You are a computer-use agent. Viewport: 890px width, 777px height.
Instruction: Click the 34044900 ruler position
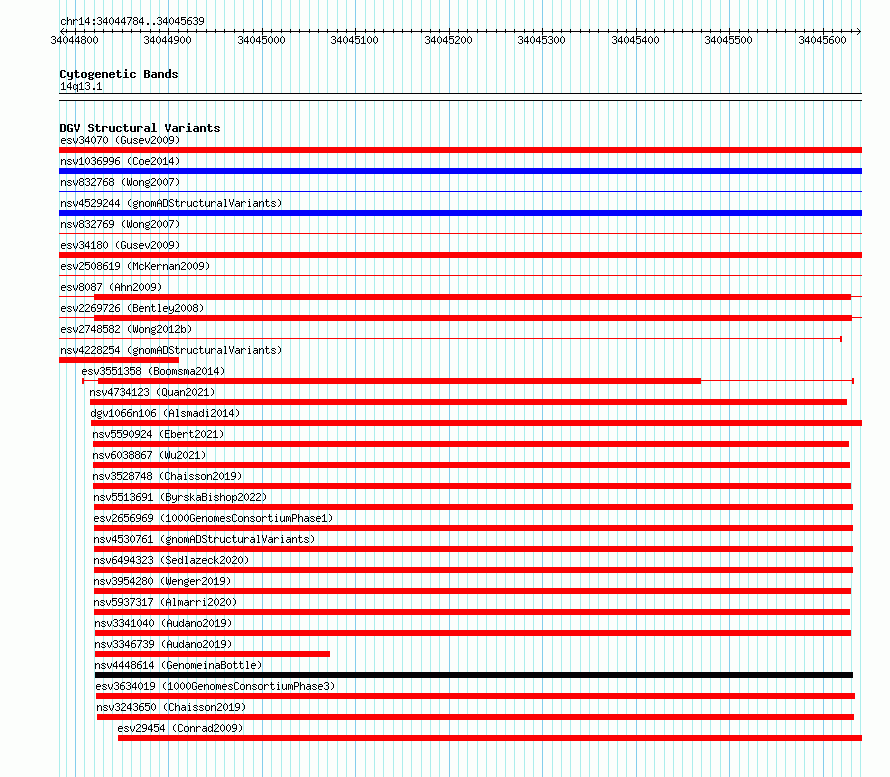point(167,40)
